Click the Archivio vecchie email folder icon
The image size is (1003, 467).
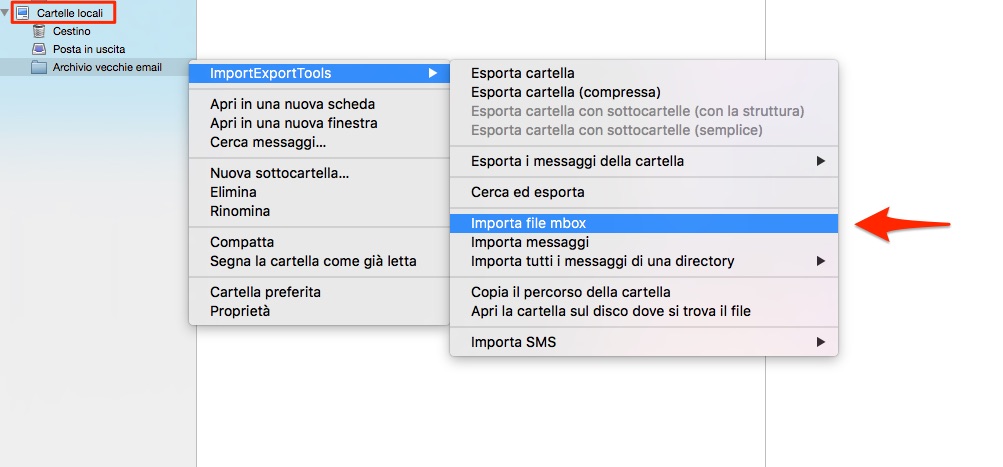[x=39, y=67]
